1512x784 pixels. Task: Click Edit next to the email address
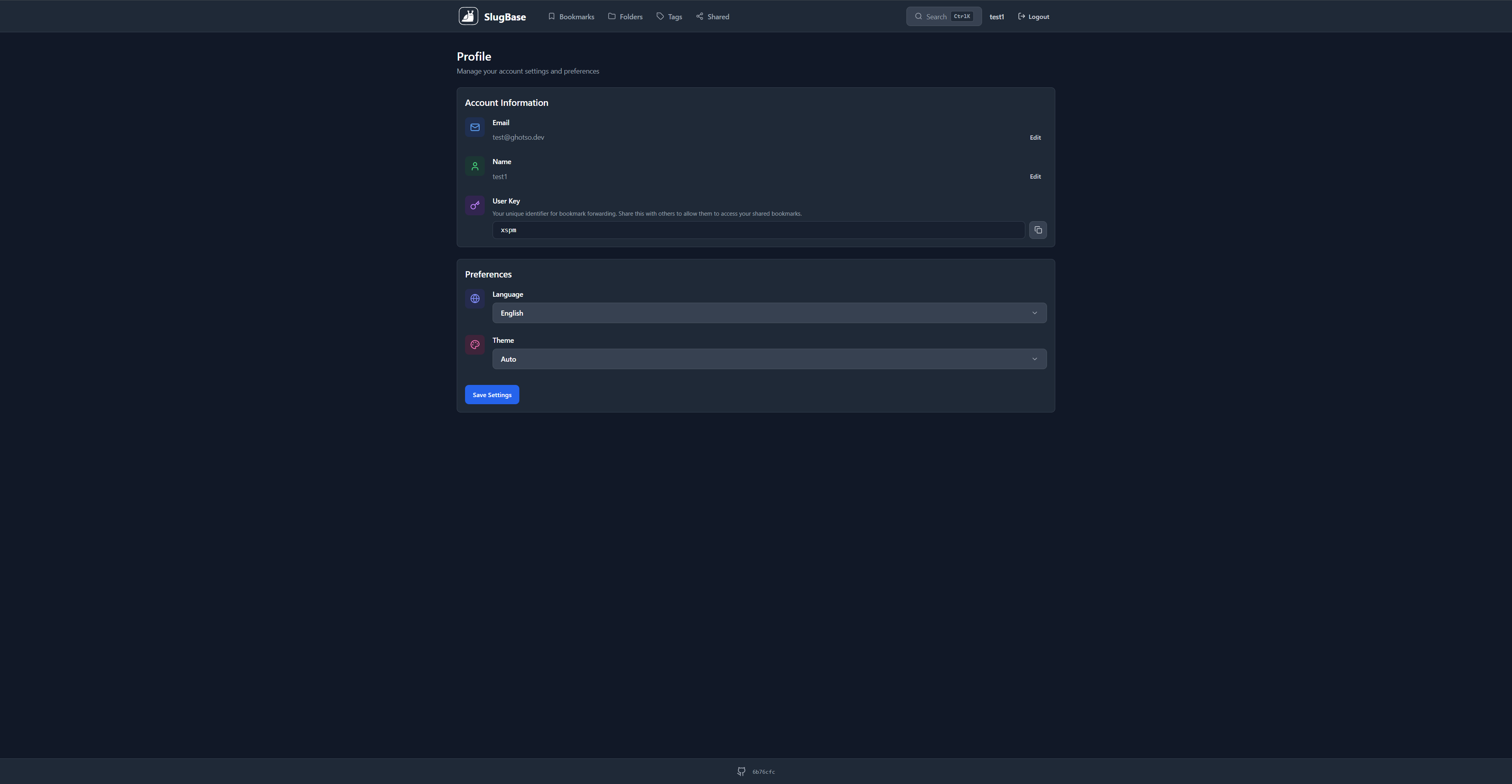click(1035, 137)
